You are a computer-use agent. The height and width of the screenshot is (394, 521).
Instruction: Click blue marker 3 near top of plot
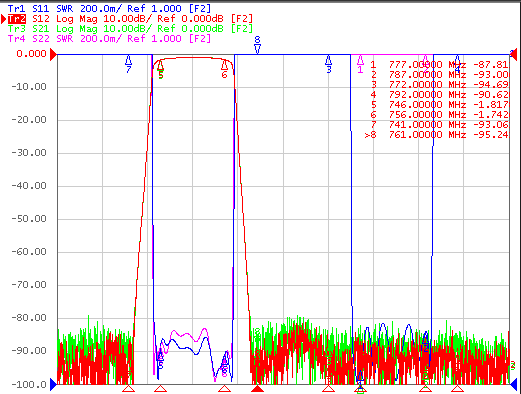[x=329, y=64]
